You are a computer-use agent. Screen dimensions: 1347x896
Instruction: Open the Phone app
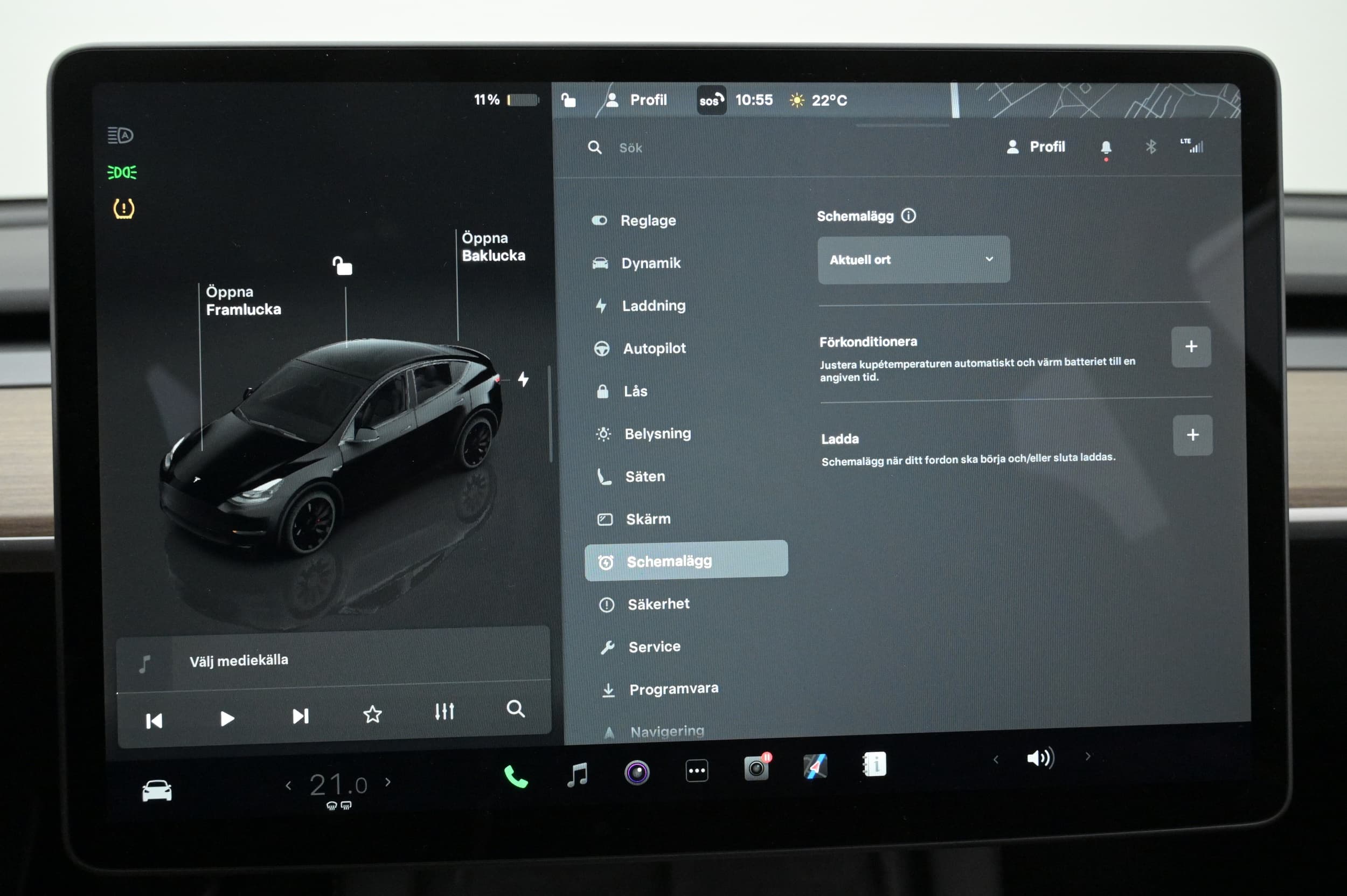coord(516,777)
